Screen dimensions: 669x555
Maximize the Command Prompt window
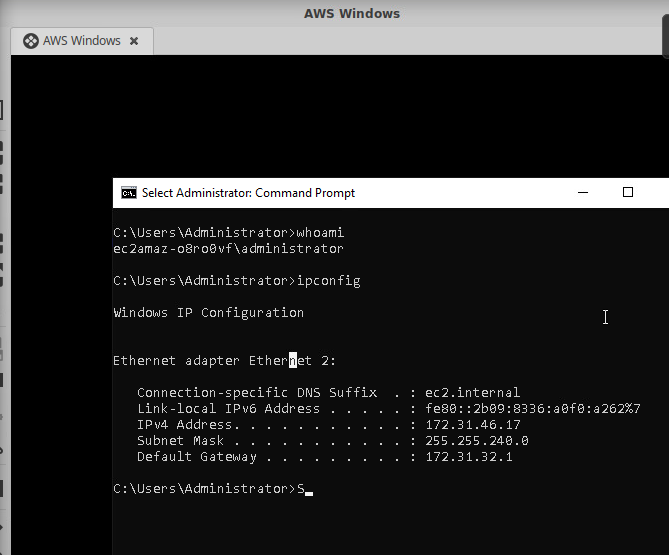[628, 192]
